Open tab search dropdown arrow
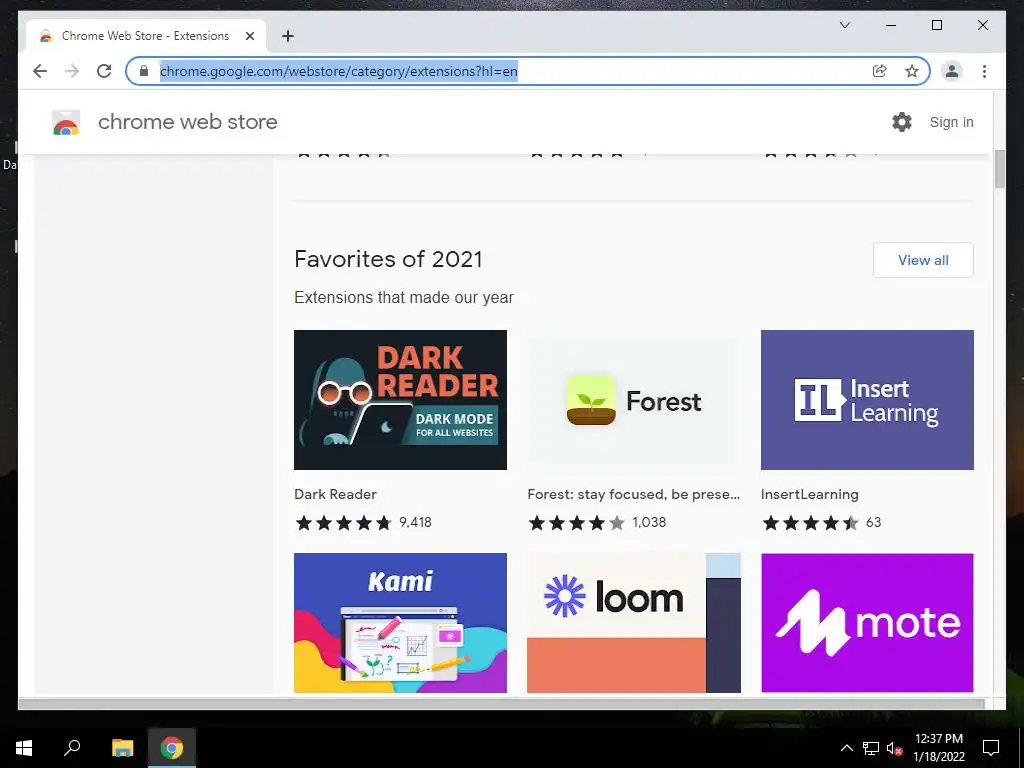Viewport: 1024px width, 768px height. [844, 25]
